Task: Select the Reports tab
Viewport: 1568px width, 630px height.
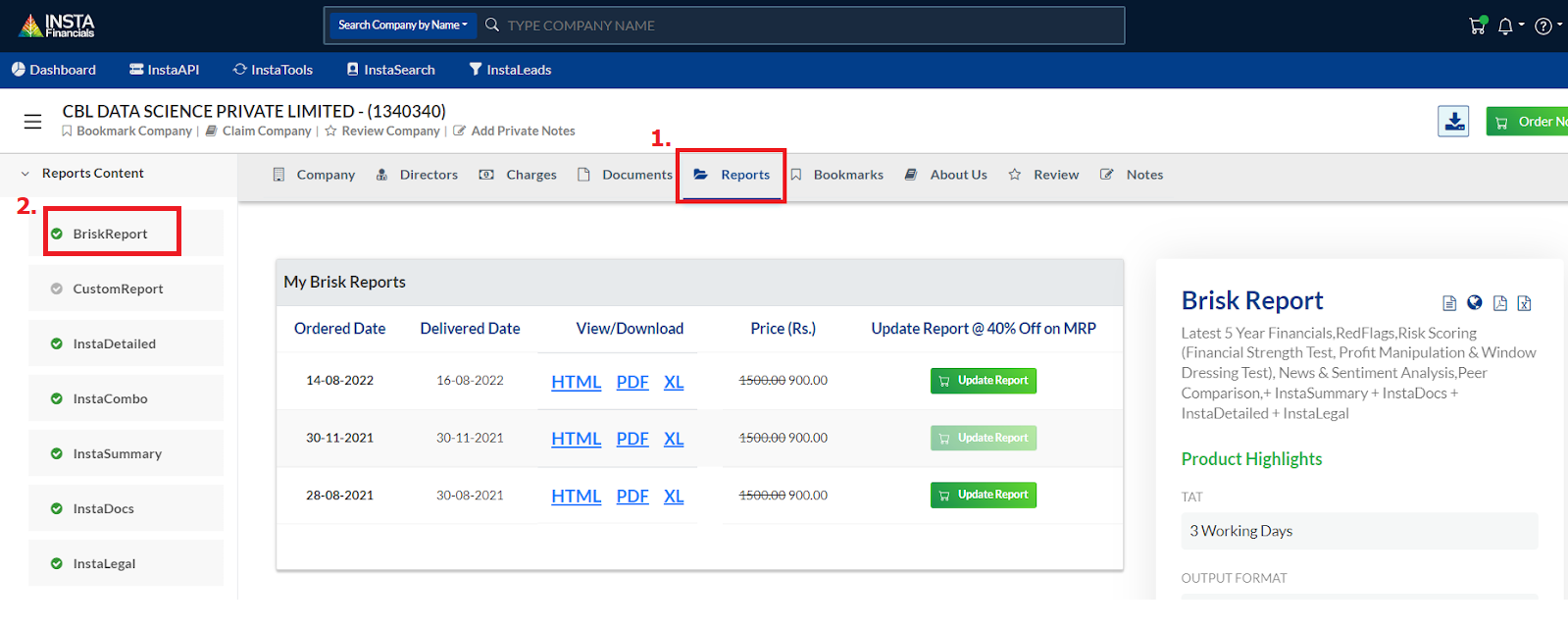Action: [x=732, y=175]
